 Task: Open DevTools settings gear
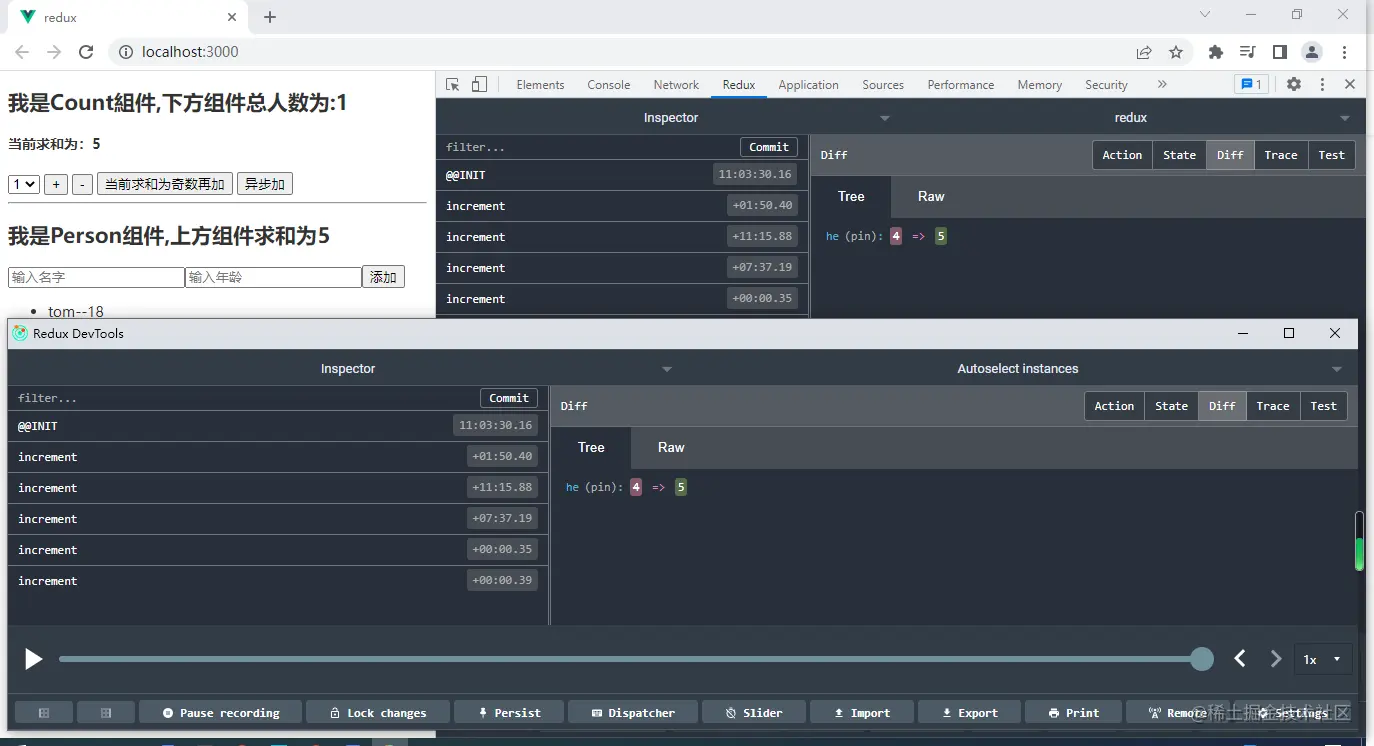[x=1294, y=85]
